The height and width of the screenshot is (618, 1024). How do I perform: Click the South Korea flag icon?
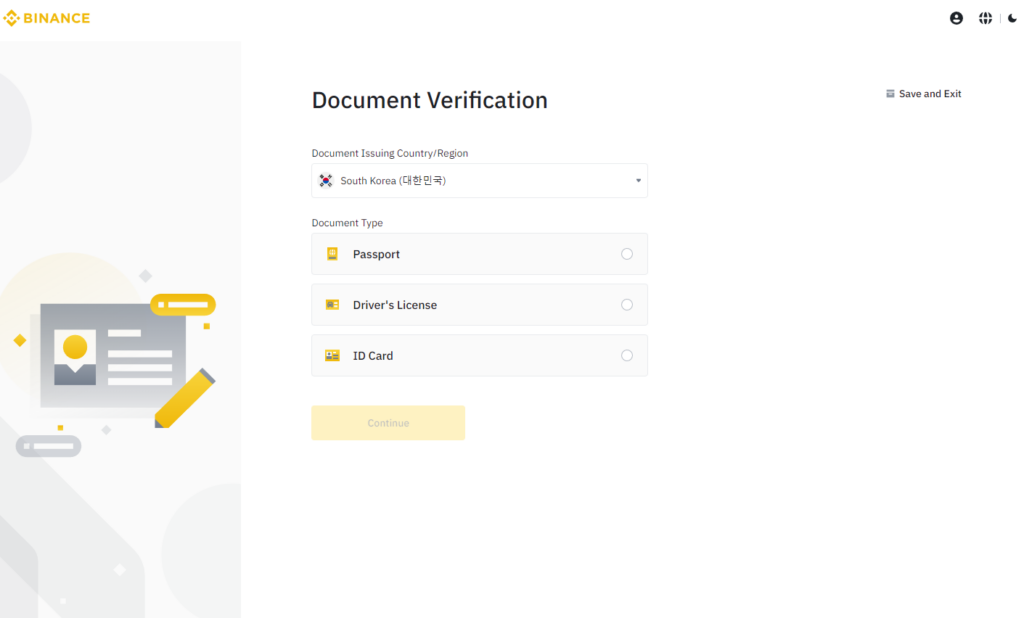[x=326, y=180]
